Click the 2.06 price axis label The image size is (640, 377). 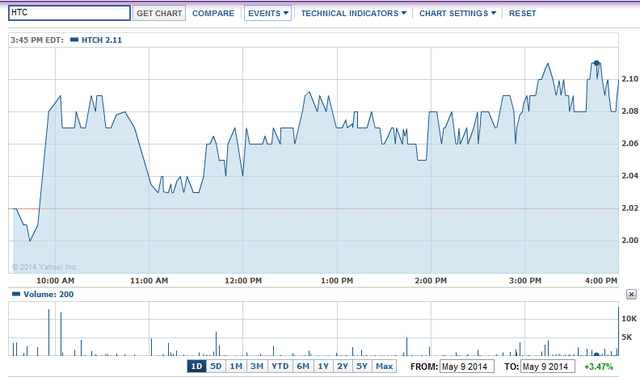tap(629, 143)
